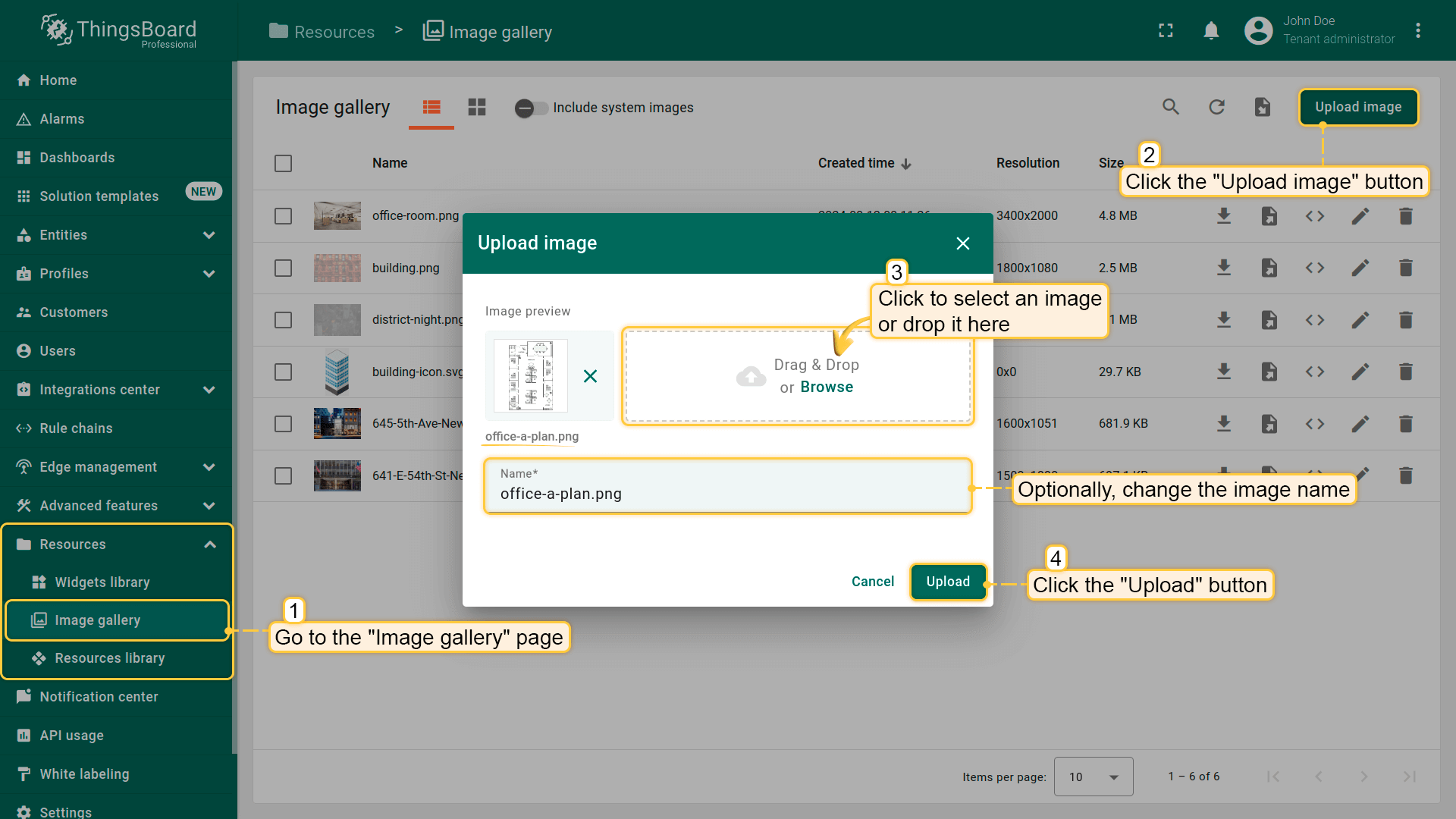Expand the Entities menu section

[x=209, y=235]
